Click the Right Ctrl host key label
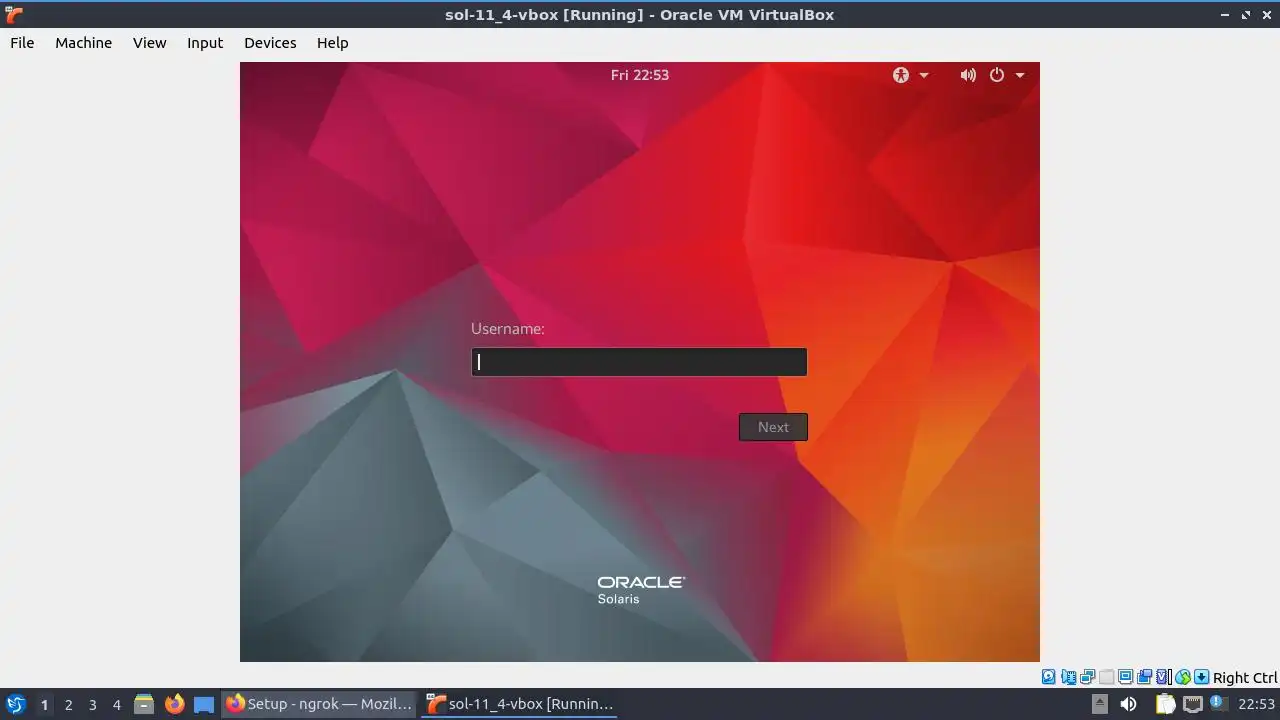This screenshot has width=1280, height=720. coord(1245,678)
